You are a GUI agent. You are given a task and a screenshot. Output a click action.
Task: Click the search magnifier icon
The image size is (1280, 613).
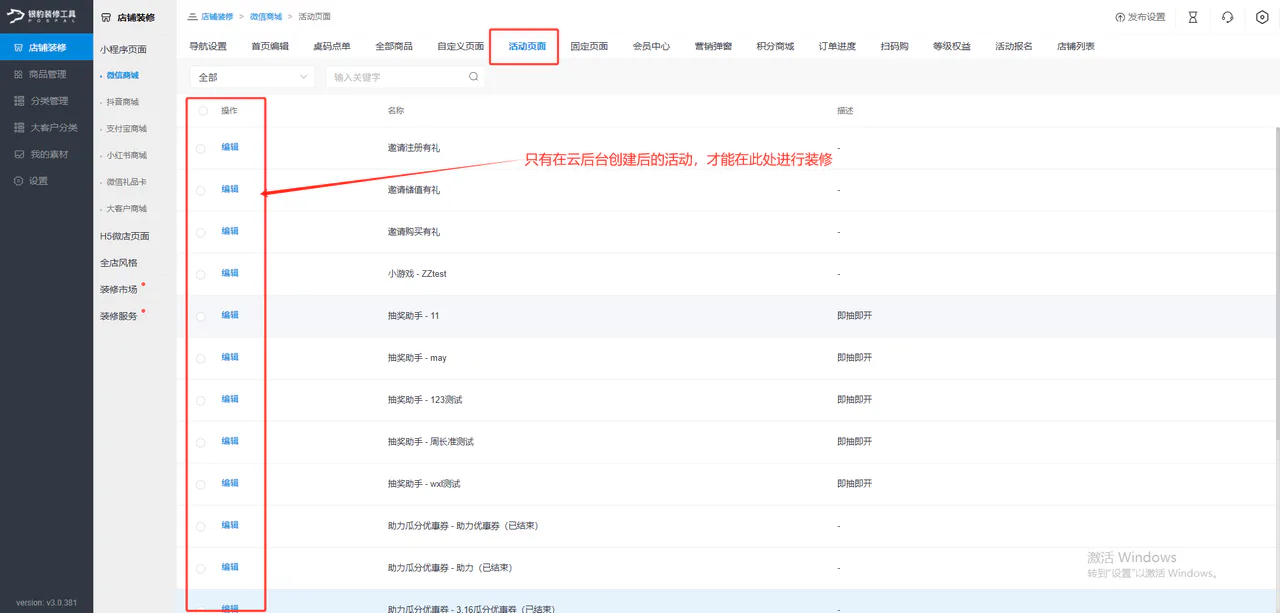click(x=473, y=77)
